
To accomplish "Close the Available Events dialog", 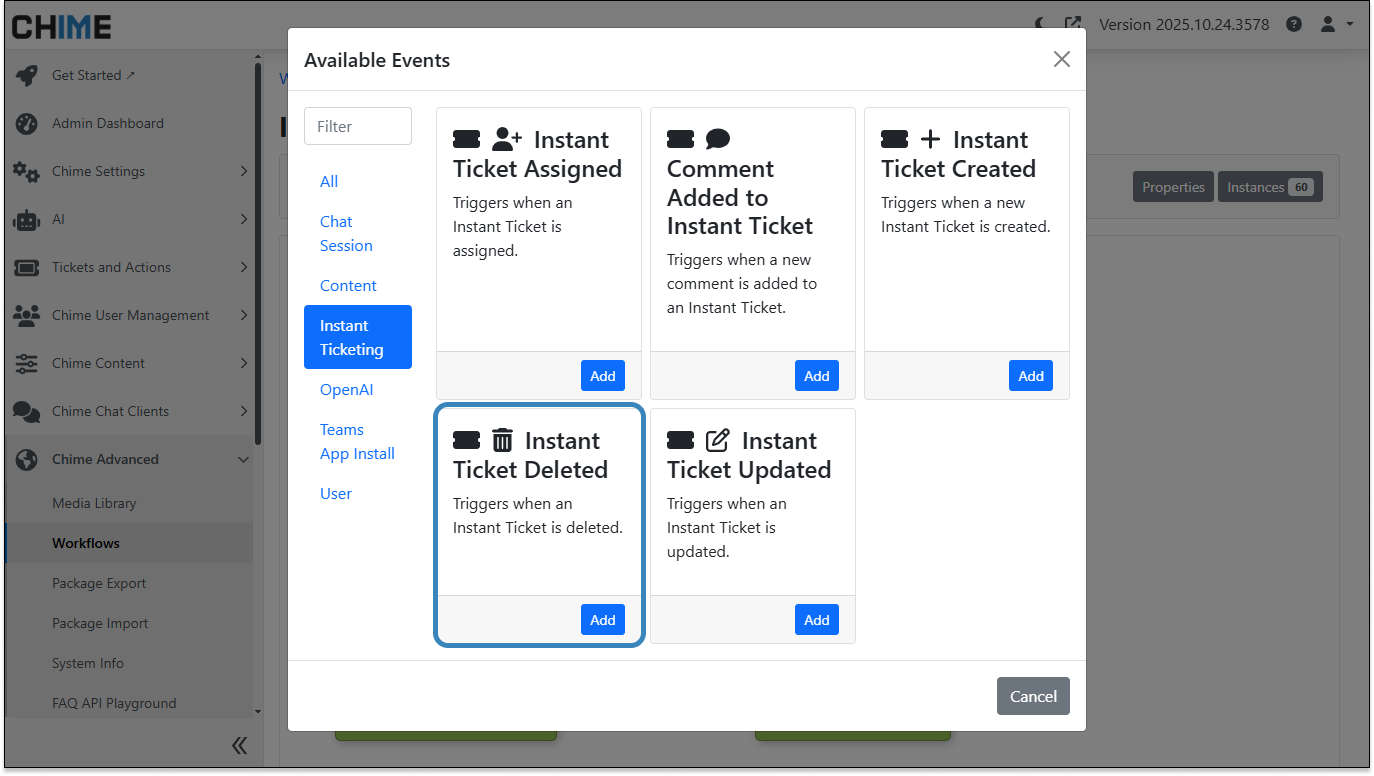I will point(1061,60).
